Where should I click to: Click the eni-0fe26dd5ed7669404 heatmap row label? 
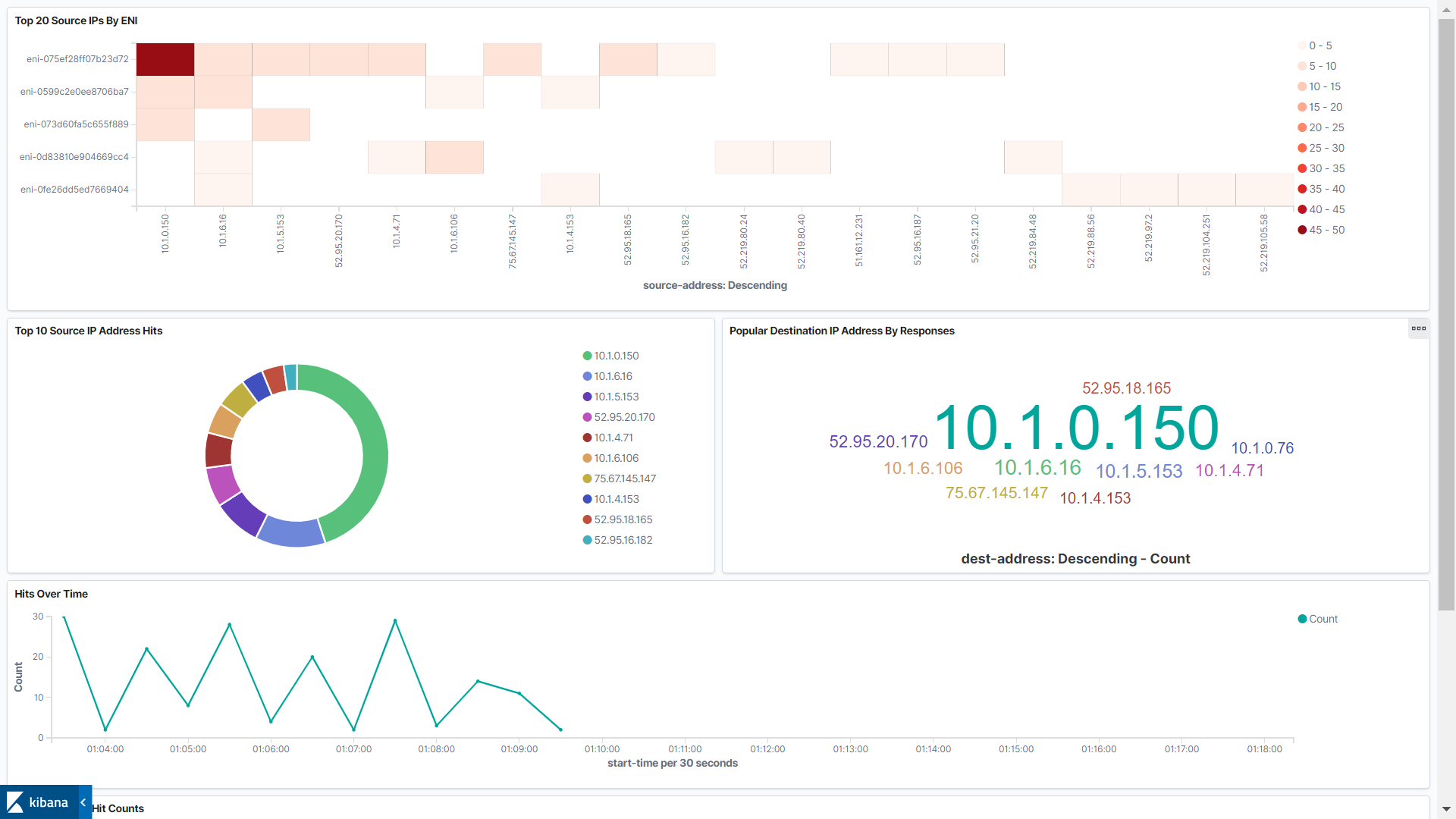(74, 190)
